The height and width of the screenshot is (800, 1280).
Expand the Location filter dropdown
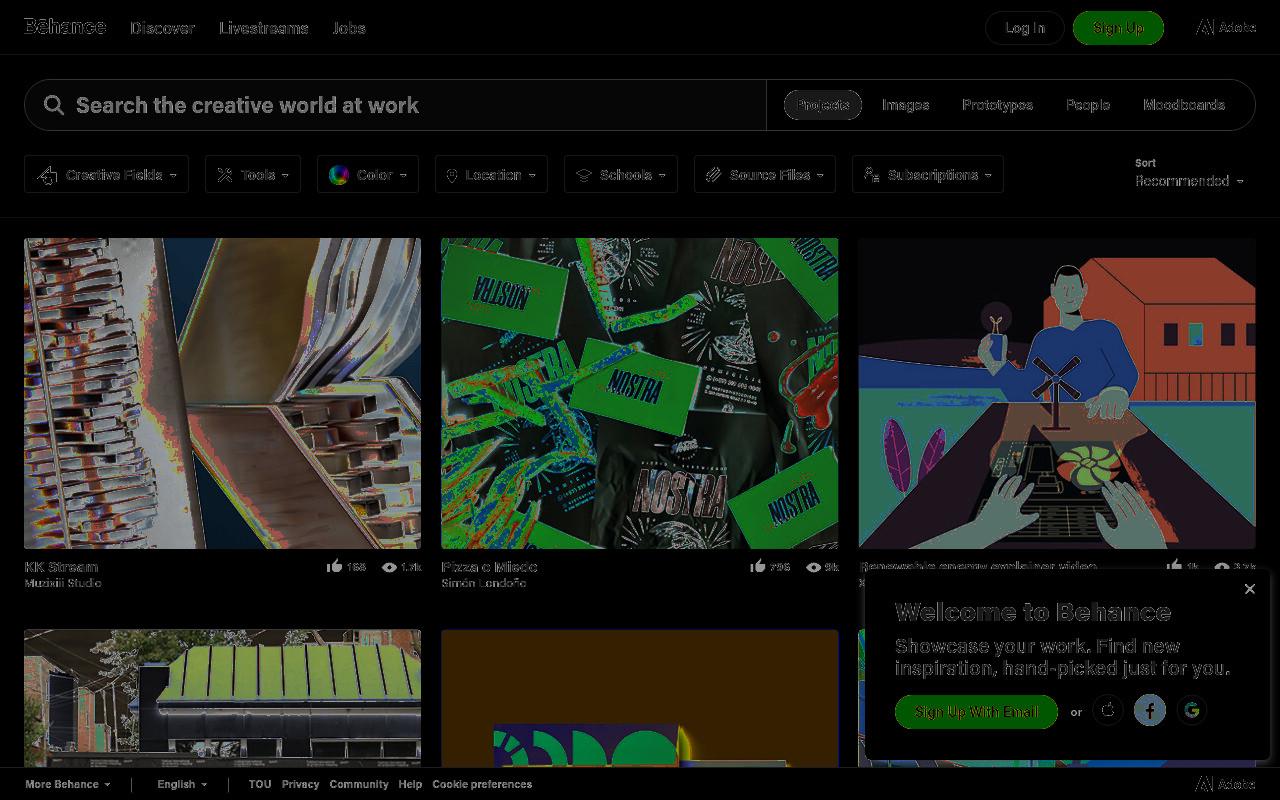[491, 175]
